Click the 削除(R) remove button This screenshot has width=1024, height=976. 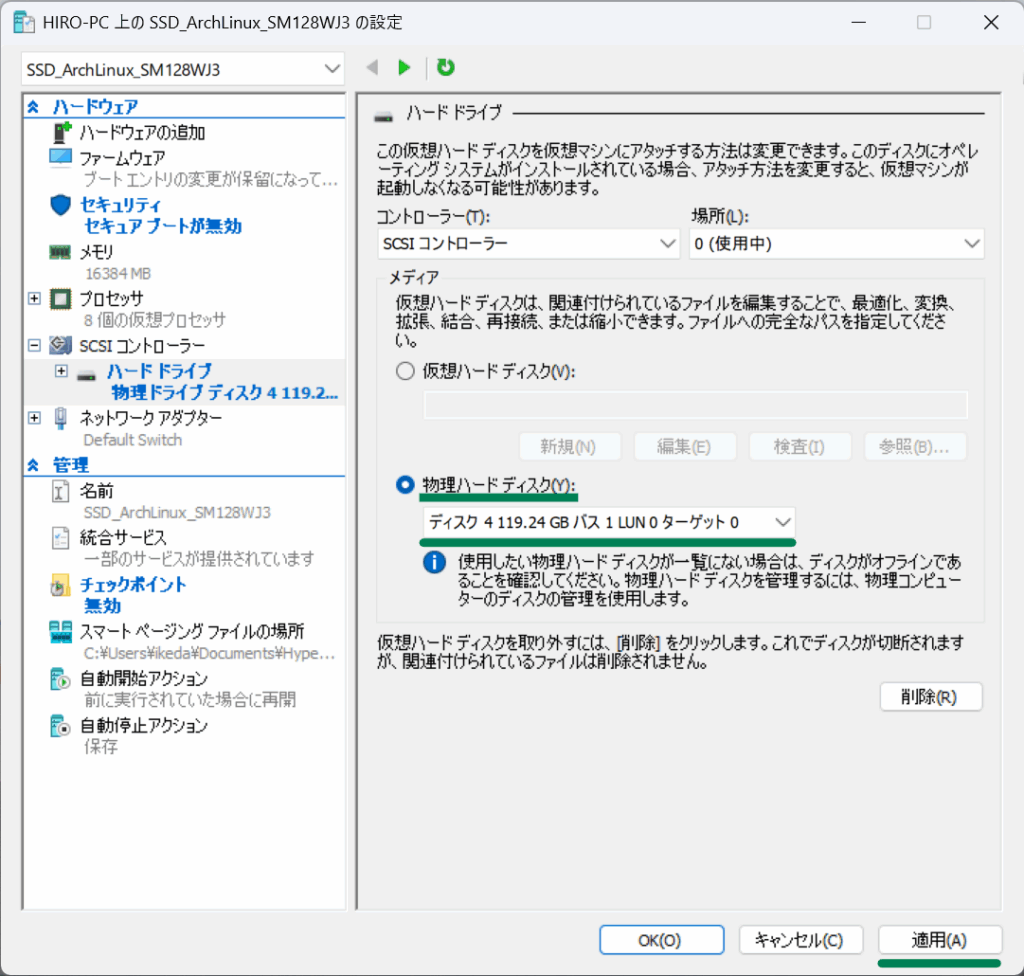(931, 697)
